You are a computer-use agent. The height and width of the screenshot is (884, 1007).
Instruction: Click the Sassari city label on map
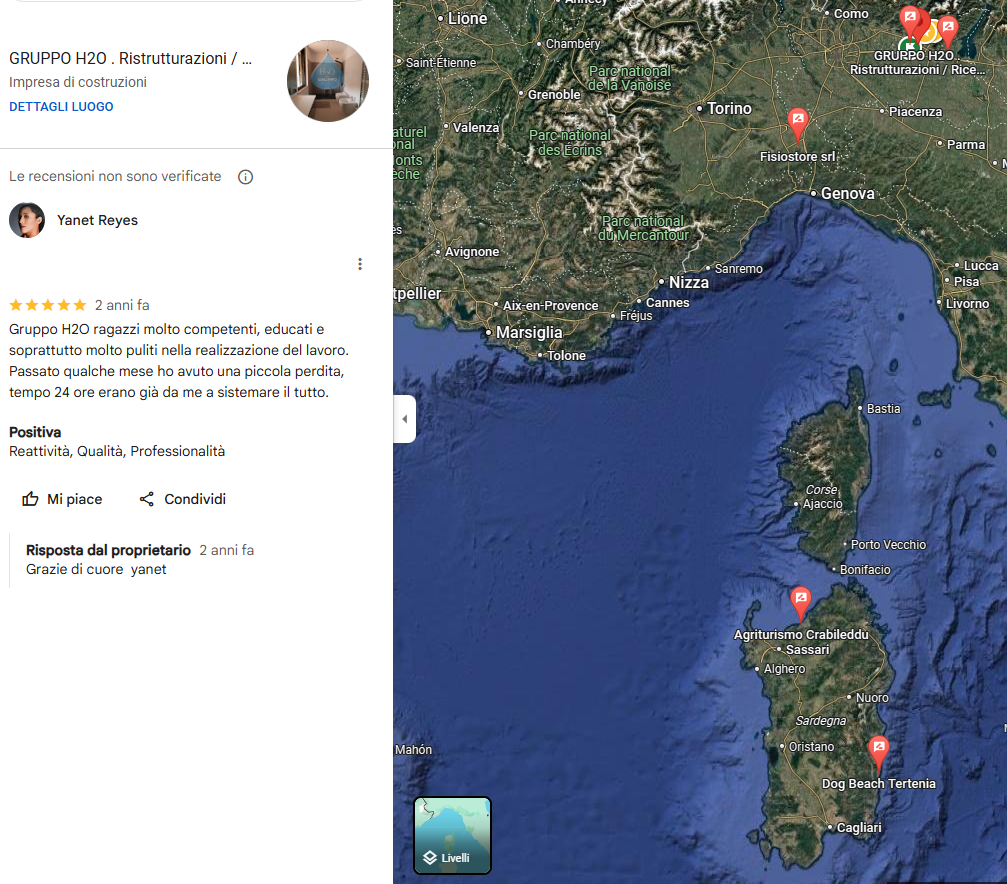tap(807, 650)
